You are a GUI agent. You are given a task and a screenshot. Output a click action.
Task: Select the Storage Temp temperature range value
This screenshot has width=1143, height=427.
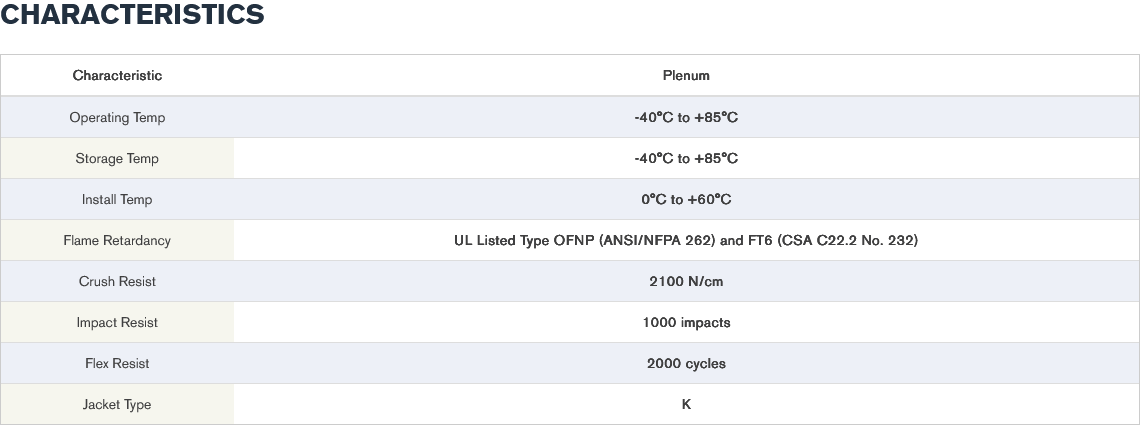[x=686, y=158]
